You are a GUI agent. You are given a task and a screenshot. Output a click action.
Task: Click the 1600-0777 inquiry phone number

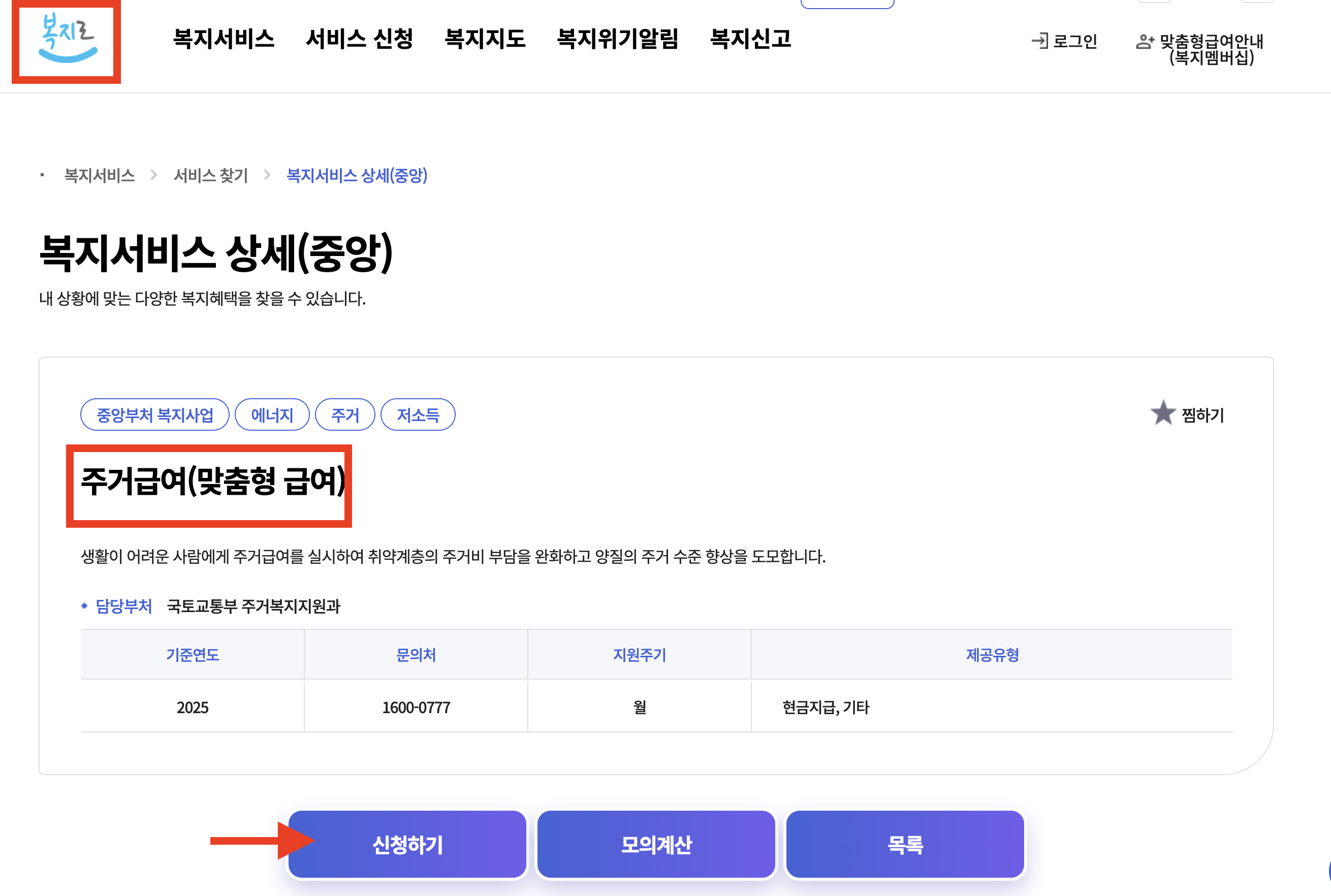click(x=416, y=708)
